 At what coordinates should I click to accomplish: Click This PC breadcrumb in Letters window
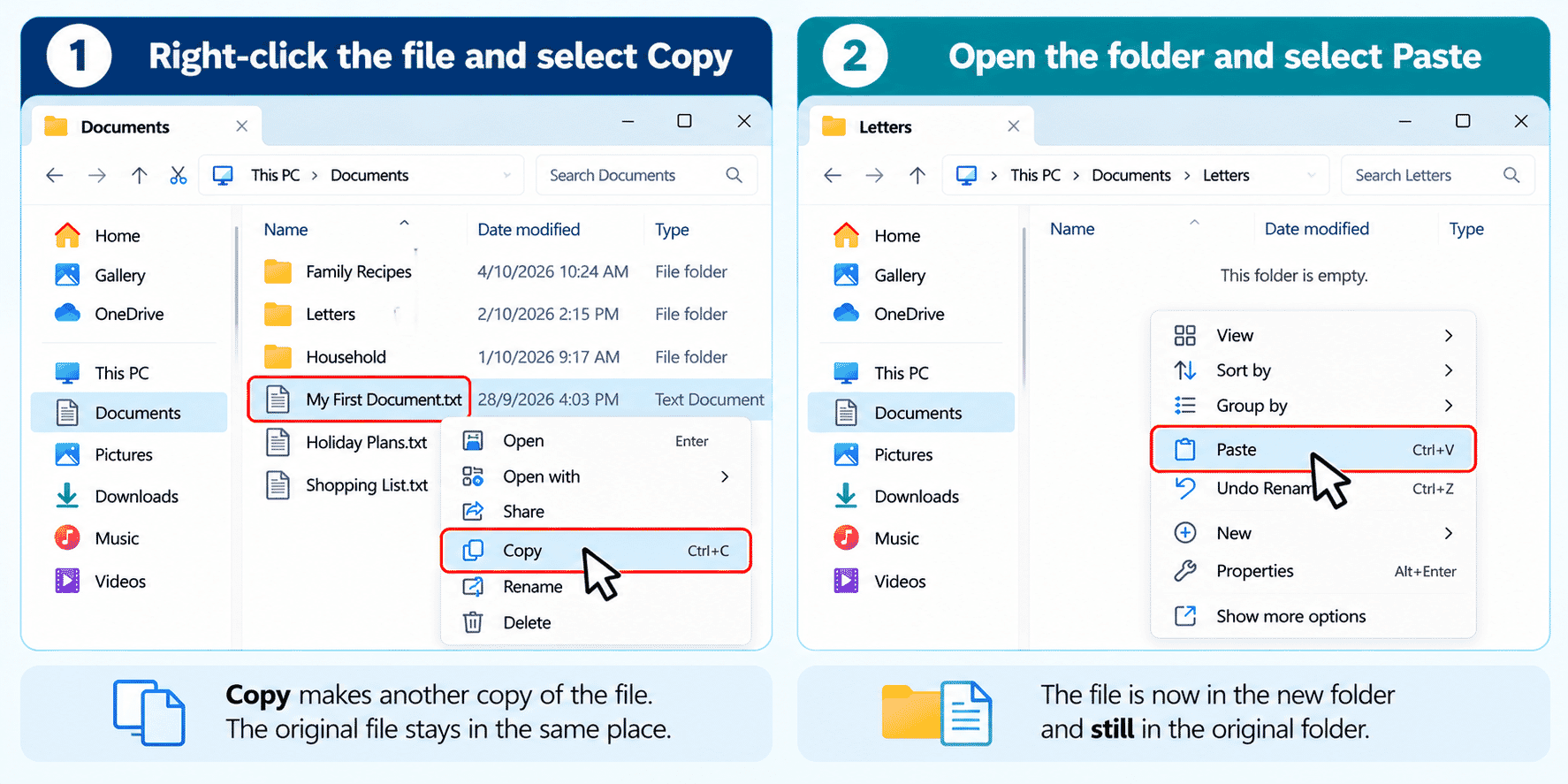tap(1035, 175)
